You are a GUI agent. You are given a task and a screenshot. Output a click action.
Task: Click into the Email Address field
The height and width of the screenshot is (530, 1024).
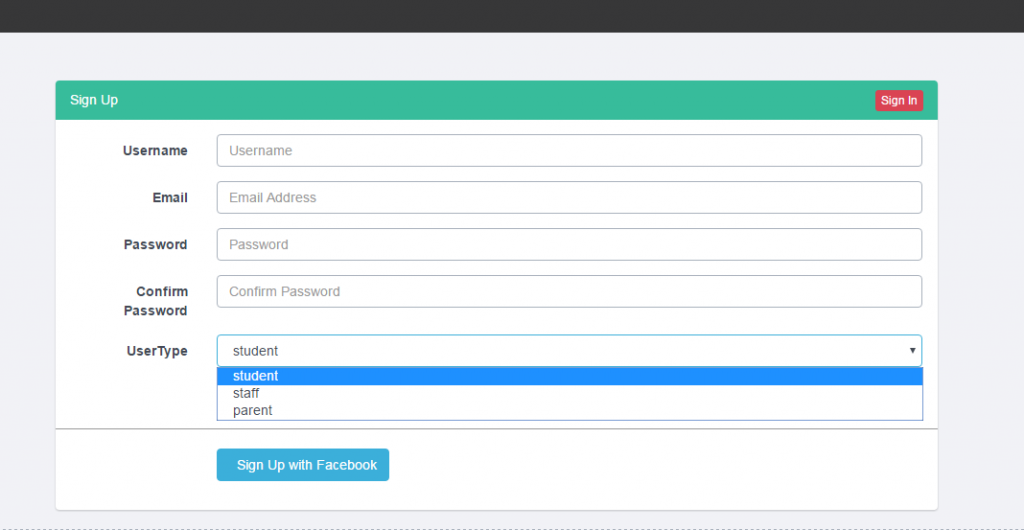[568, 198]
